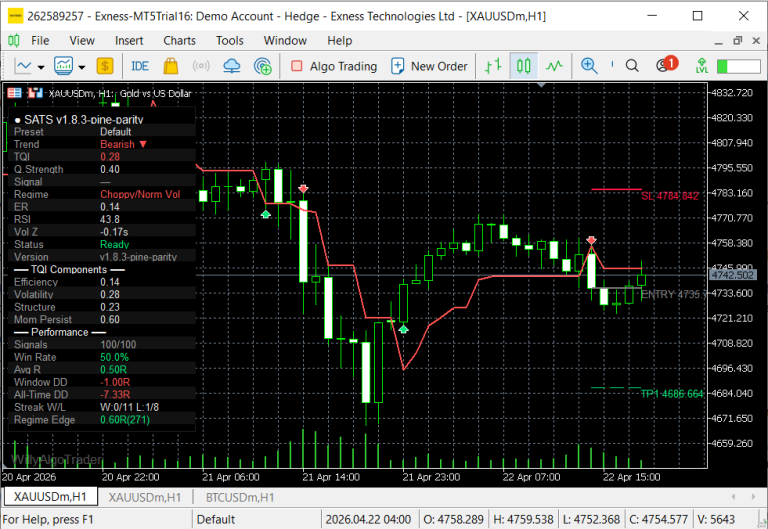The width and height of the screenshot is (768, 529).
Task: Click the Choppy/Norm Vol regime value
Action: (x=140, y=194)
